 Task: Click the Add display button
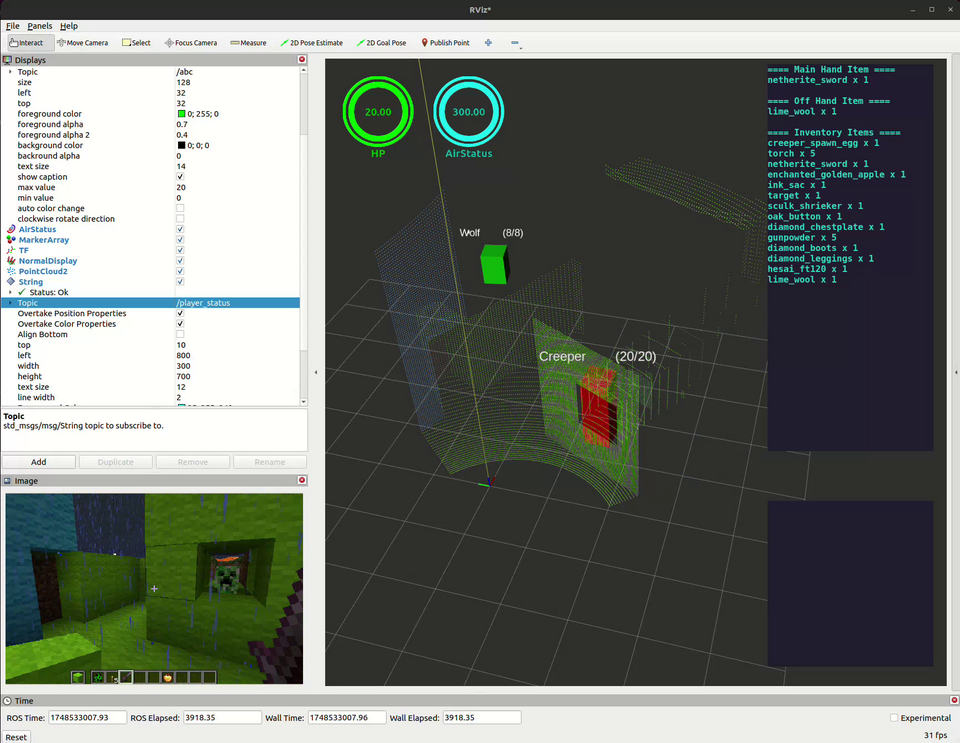[39, 462]
